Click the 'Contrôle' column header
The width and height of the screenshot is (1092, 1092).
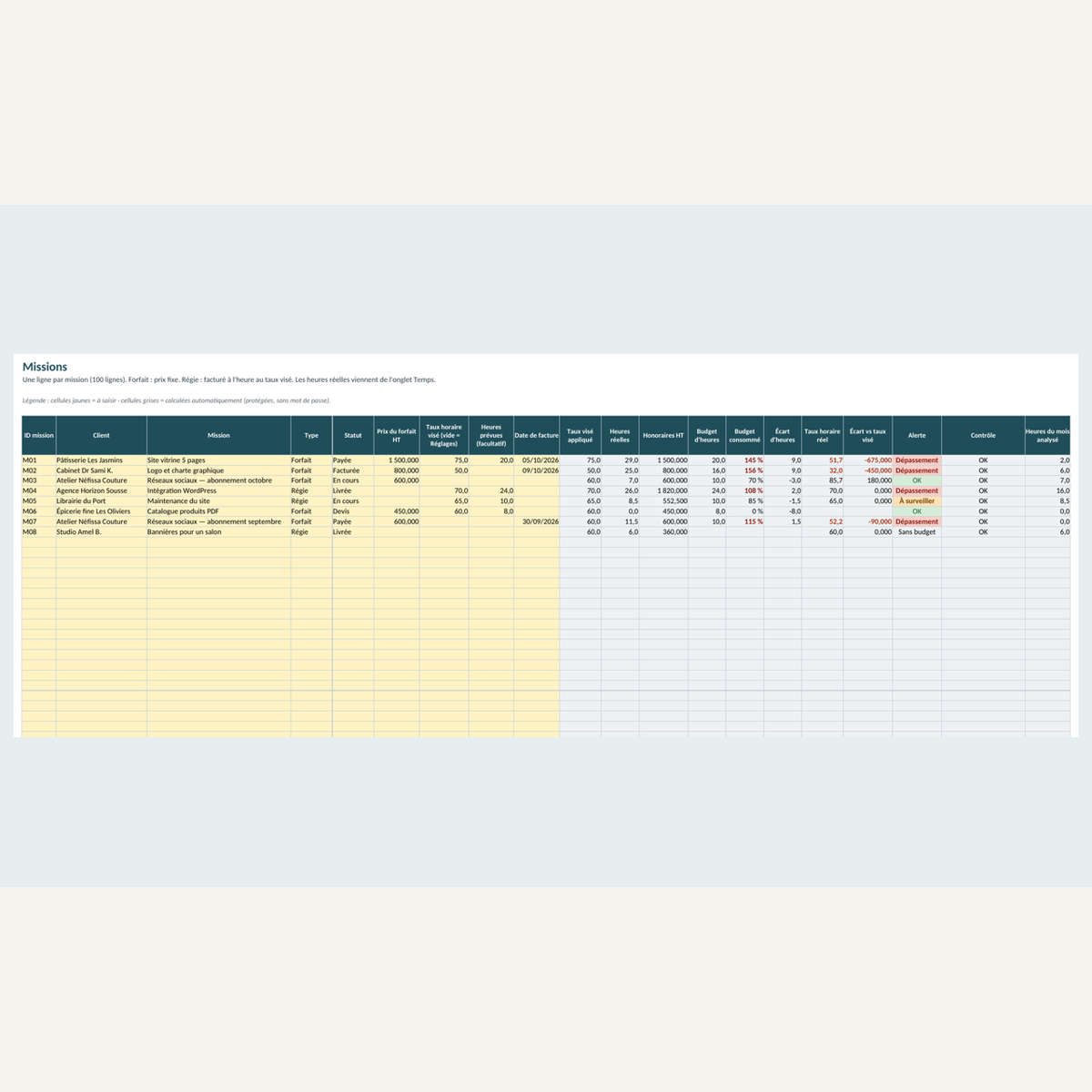(x=983, y=435)
